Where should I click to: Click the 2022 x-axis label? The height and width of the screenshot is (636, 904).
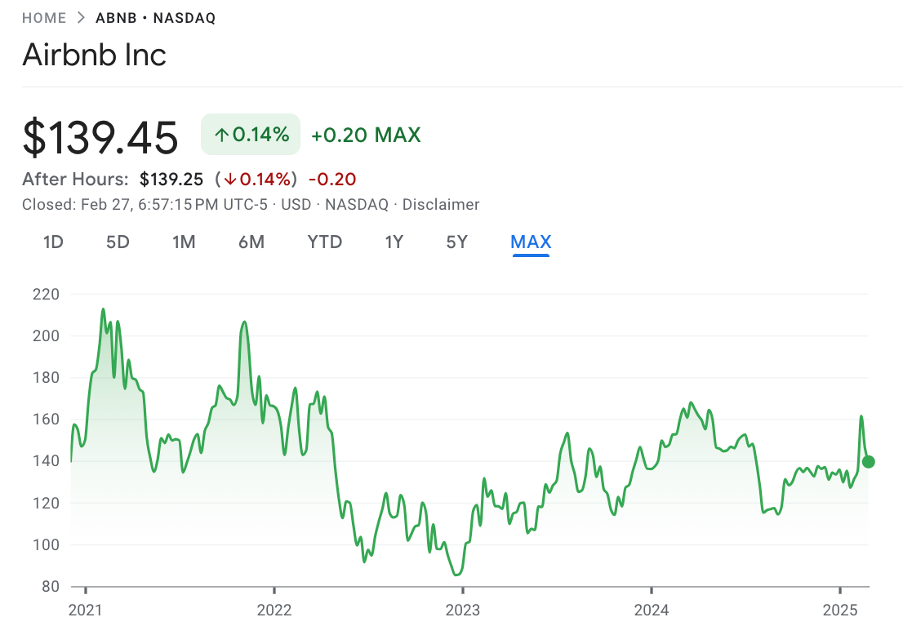274,610
